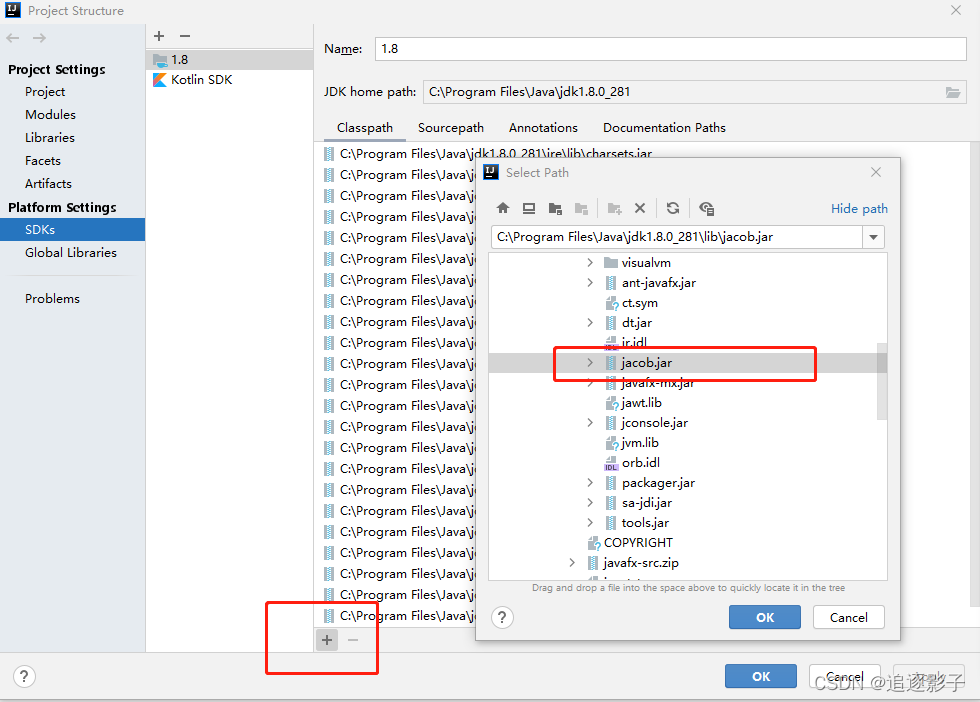
Task: Click the help icon in Project Structure window
Action: click(x=24, y=676)
